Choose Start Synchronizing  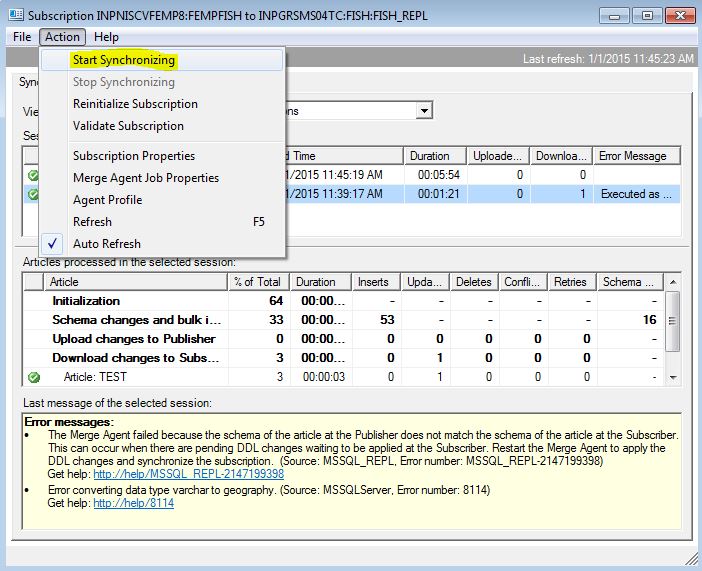coord(162,60)
